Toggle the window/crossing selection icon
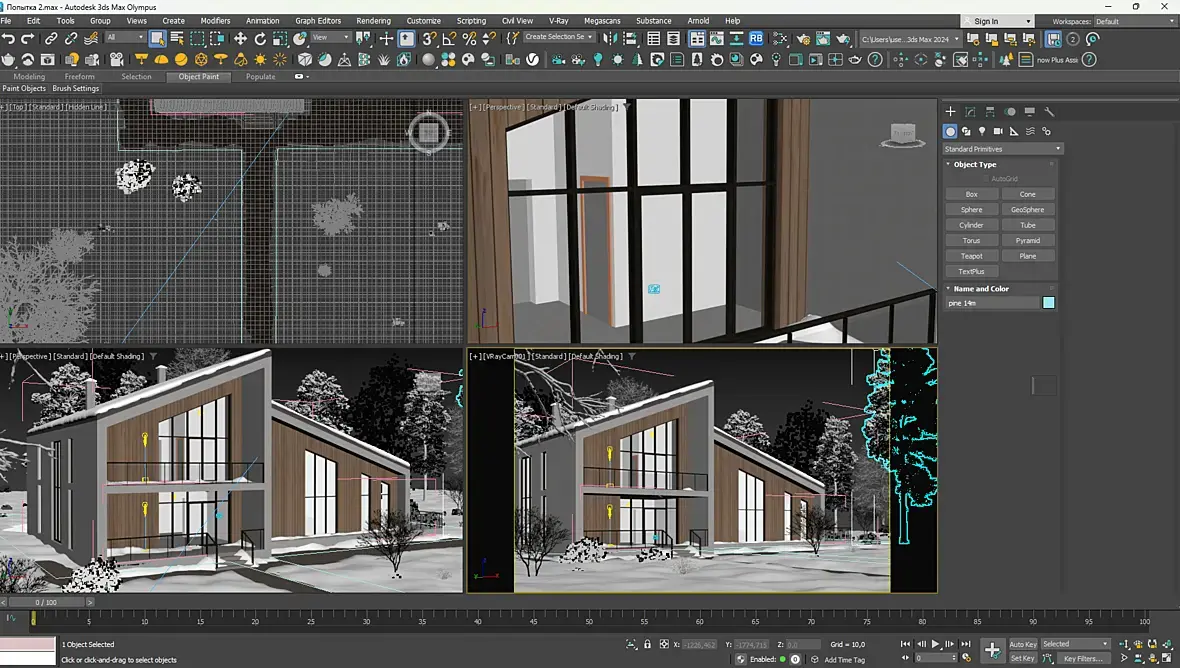Viewport: 1180px width, 668px height. (x=217, y=38)
